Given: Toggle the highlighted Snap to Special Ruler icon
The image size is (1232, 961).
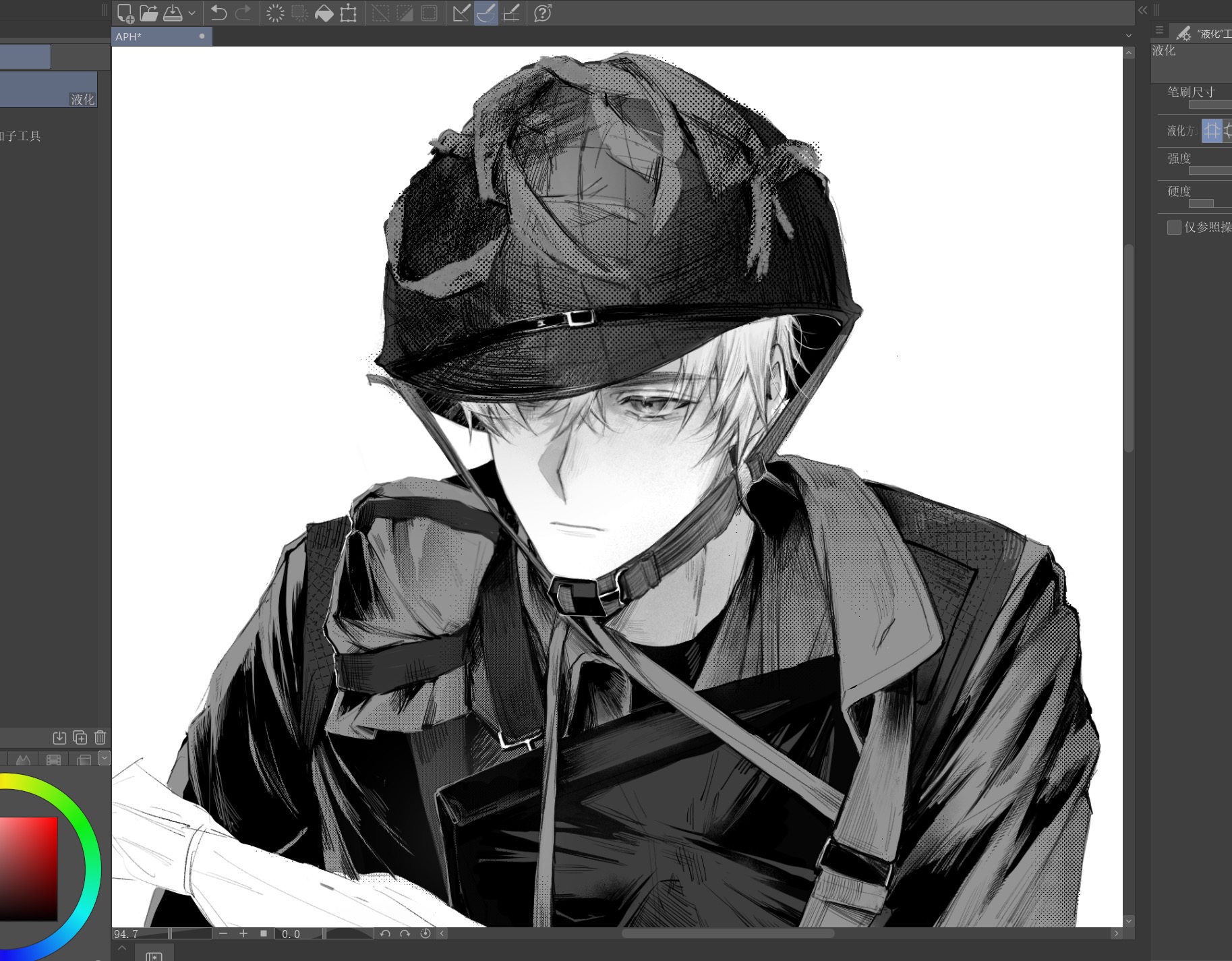Looking at the screenshot, I should pos(486,13).
